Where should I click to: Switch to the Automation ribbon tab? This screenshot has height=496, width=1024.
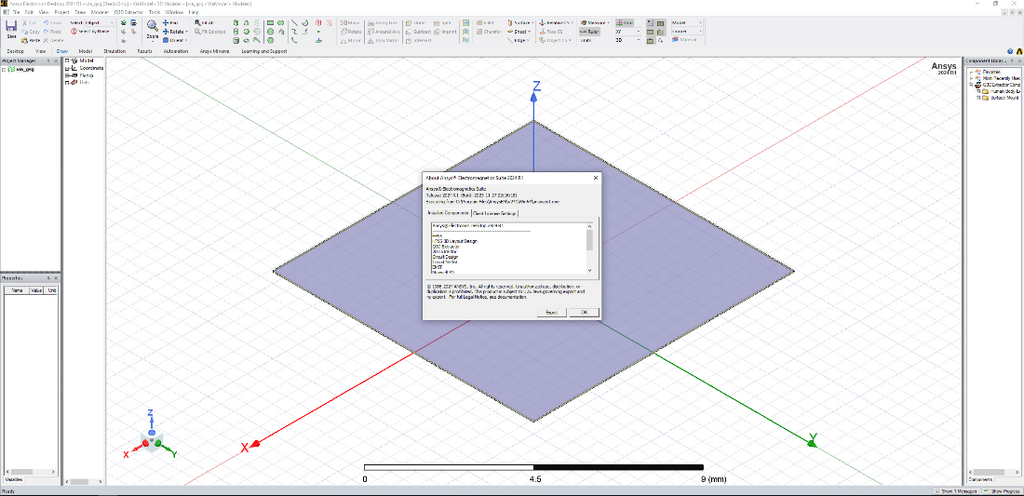click(176, 51)
